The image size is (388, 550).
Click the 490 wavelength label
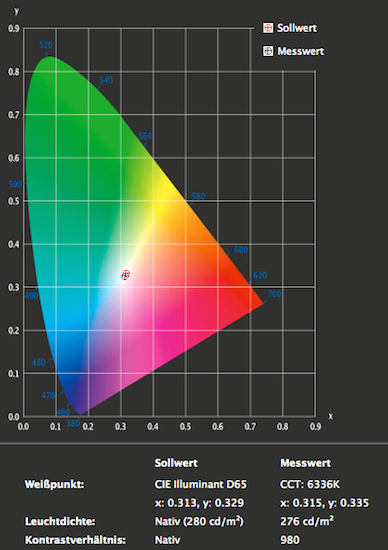[x=31, y=296]
